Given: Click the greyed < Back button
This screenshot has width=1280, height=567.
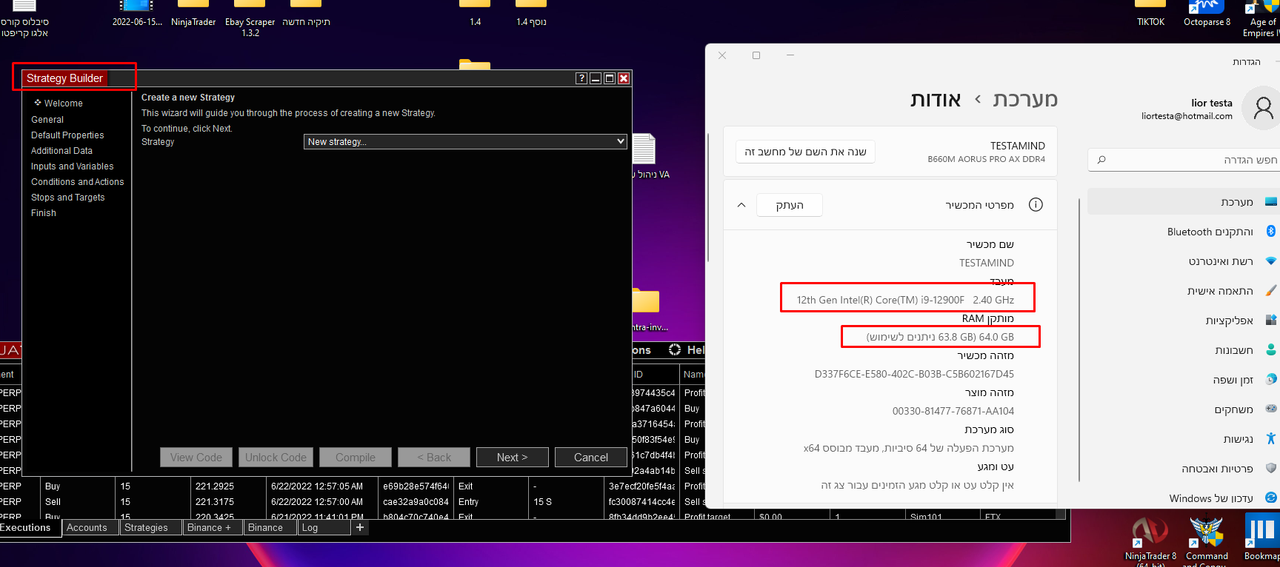Looking at the screenshot, I should [x=434, y=457].
